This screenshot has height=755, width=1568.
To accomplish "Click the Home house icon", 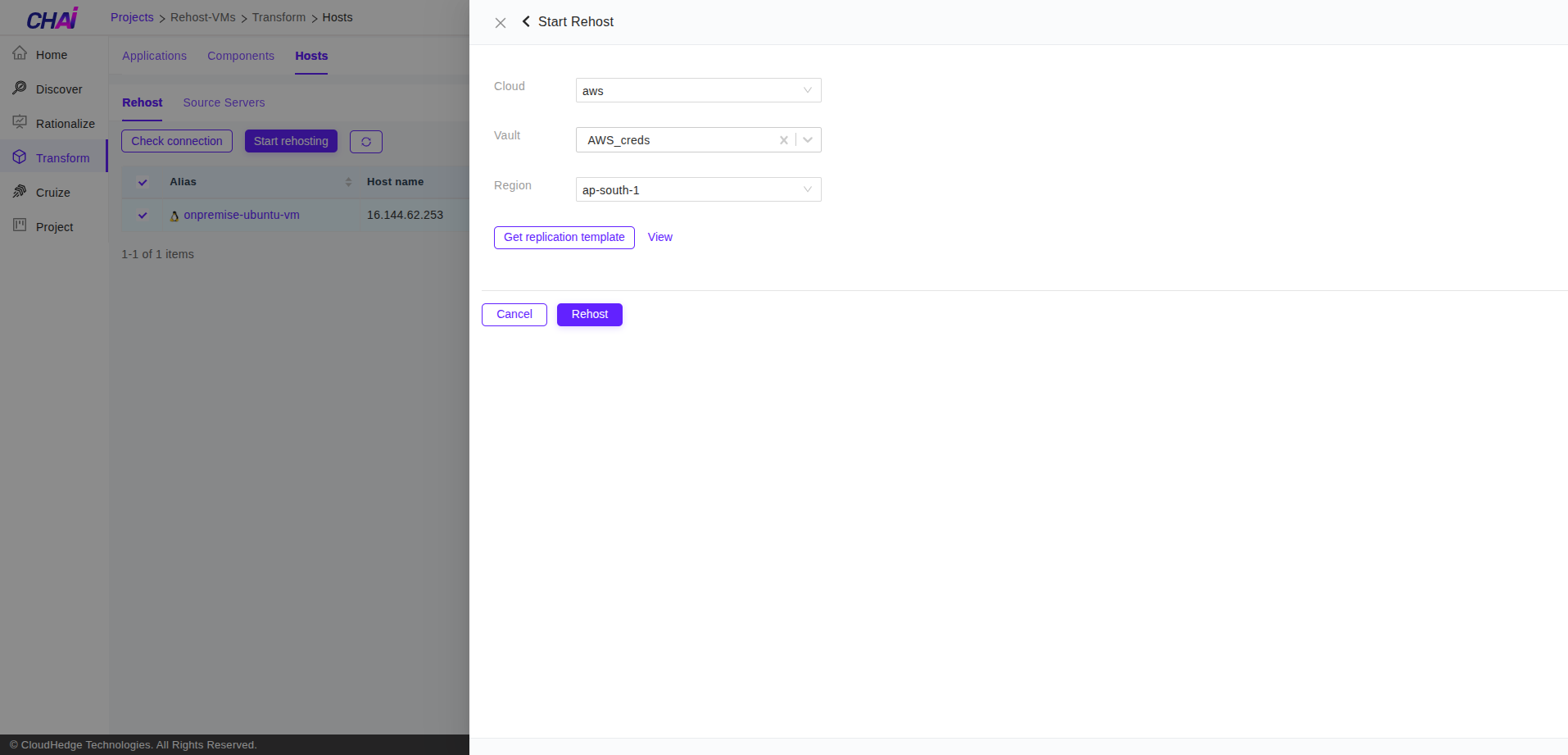I will [20, 53].
